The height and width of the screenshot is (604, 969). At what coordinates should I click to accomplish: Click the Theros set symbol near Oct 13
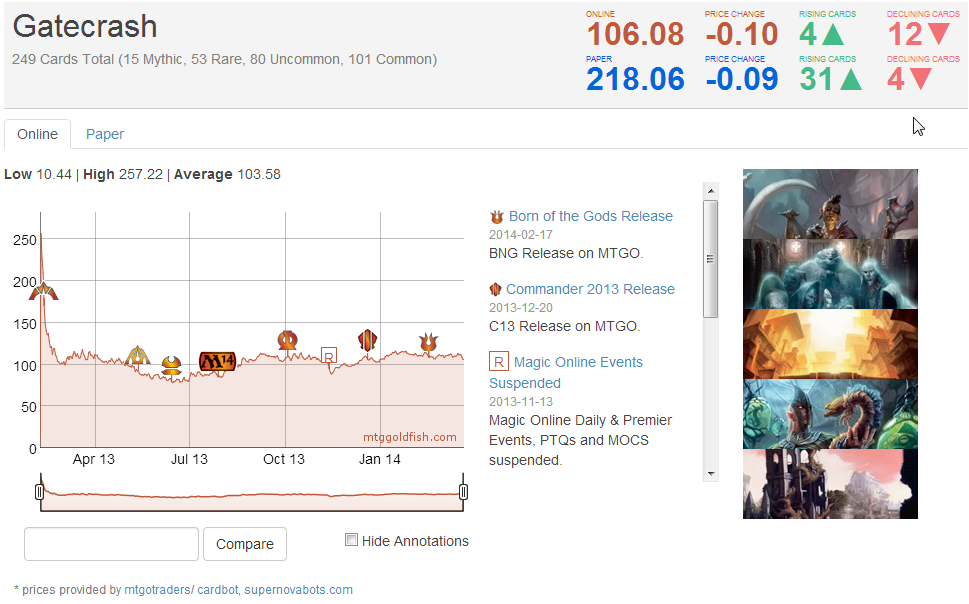[x=288, y=340]
